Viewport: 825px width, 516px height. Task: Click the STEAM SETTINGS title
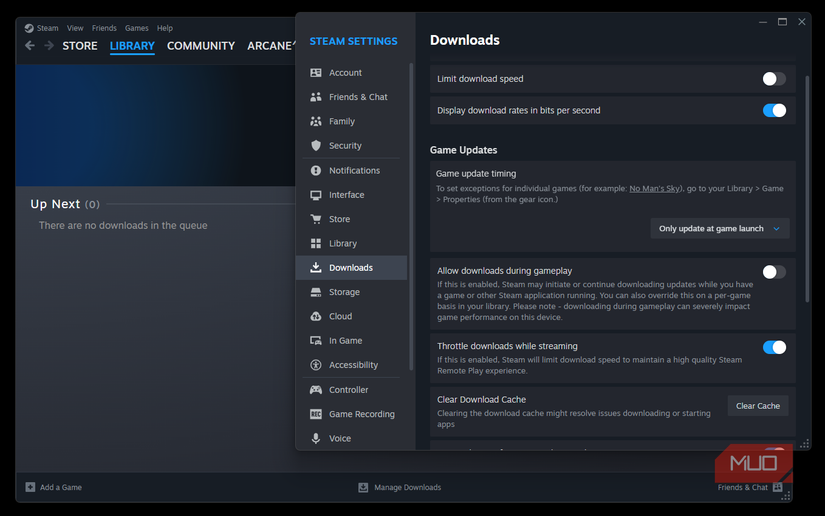click(x=353, y=41)
